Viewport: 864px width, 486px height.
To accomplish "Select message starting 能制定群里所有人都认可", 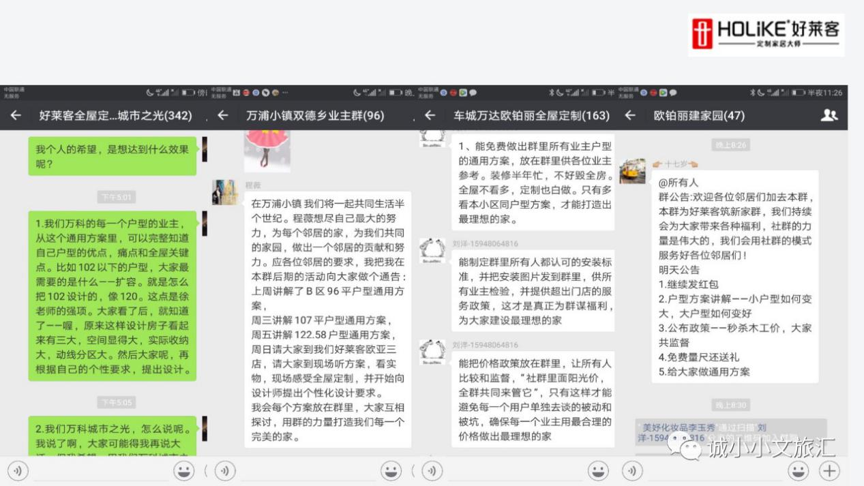I will (x=533, y=291).
